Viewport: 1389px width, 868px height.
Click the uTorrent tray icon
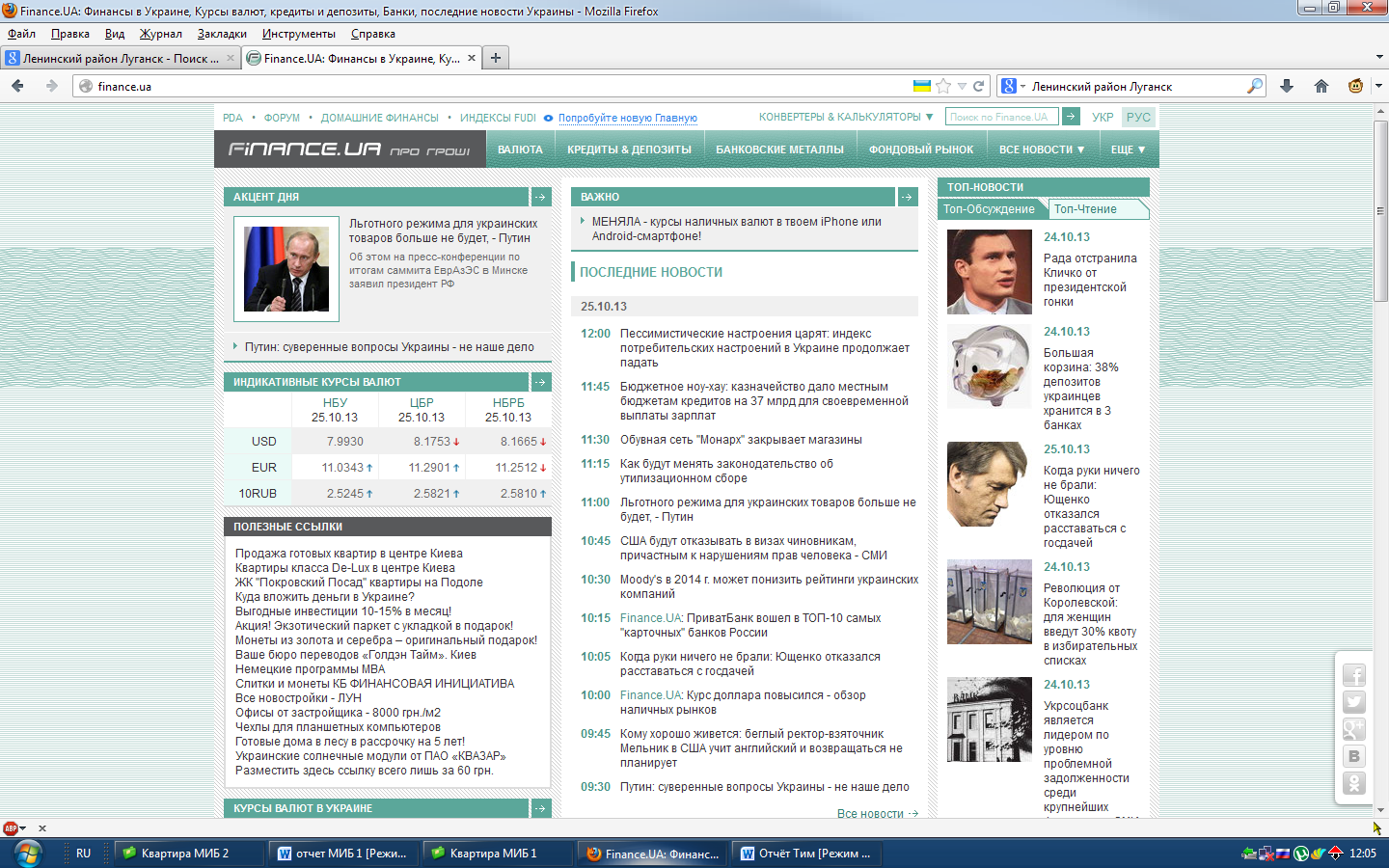pos(1301,854)
